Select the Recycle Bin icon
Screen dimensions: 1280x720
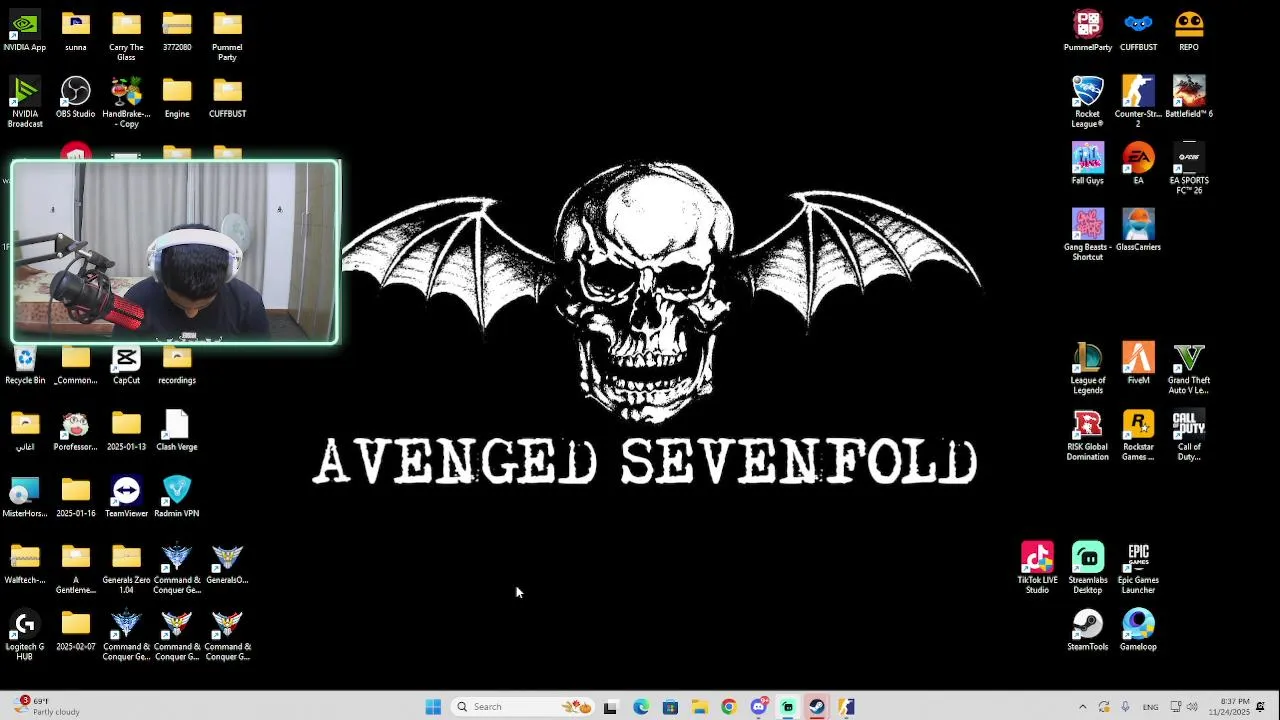(x=25, y=365)
